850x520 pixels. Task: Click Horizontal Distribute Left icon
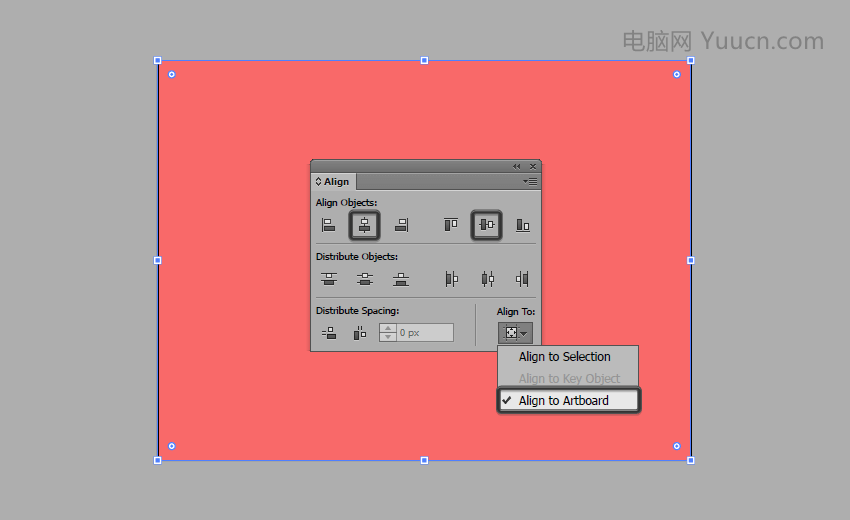tap(451, 279)
